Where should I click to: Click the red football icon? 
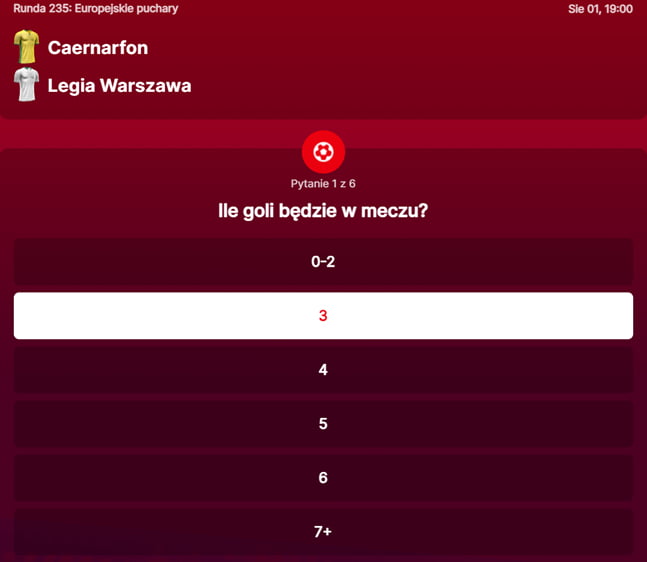pyautogui.click(x=323, y=152)
